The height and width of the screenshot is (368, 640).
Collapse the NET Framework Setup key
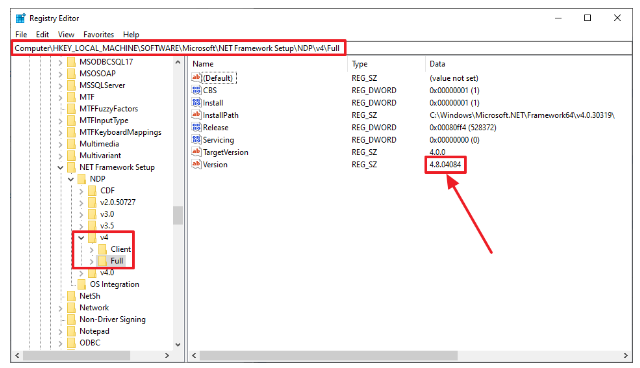point(60,168)
